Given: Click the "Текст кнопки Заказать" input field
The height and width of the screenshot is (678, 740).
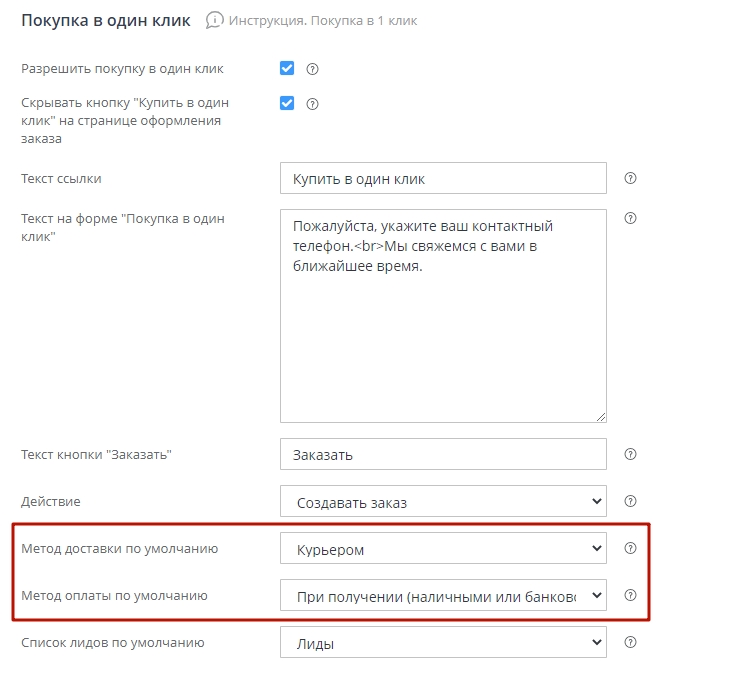Looking at the screenshot, I should 443,454.
